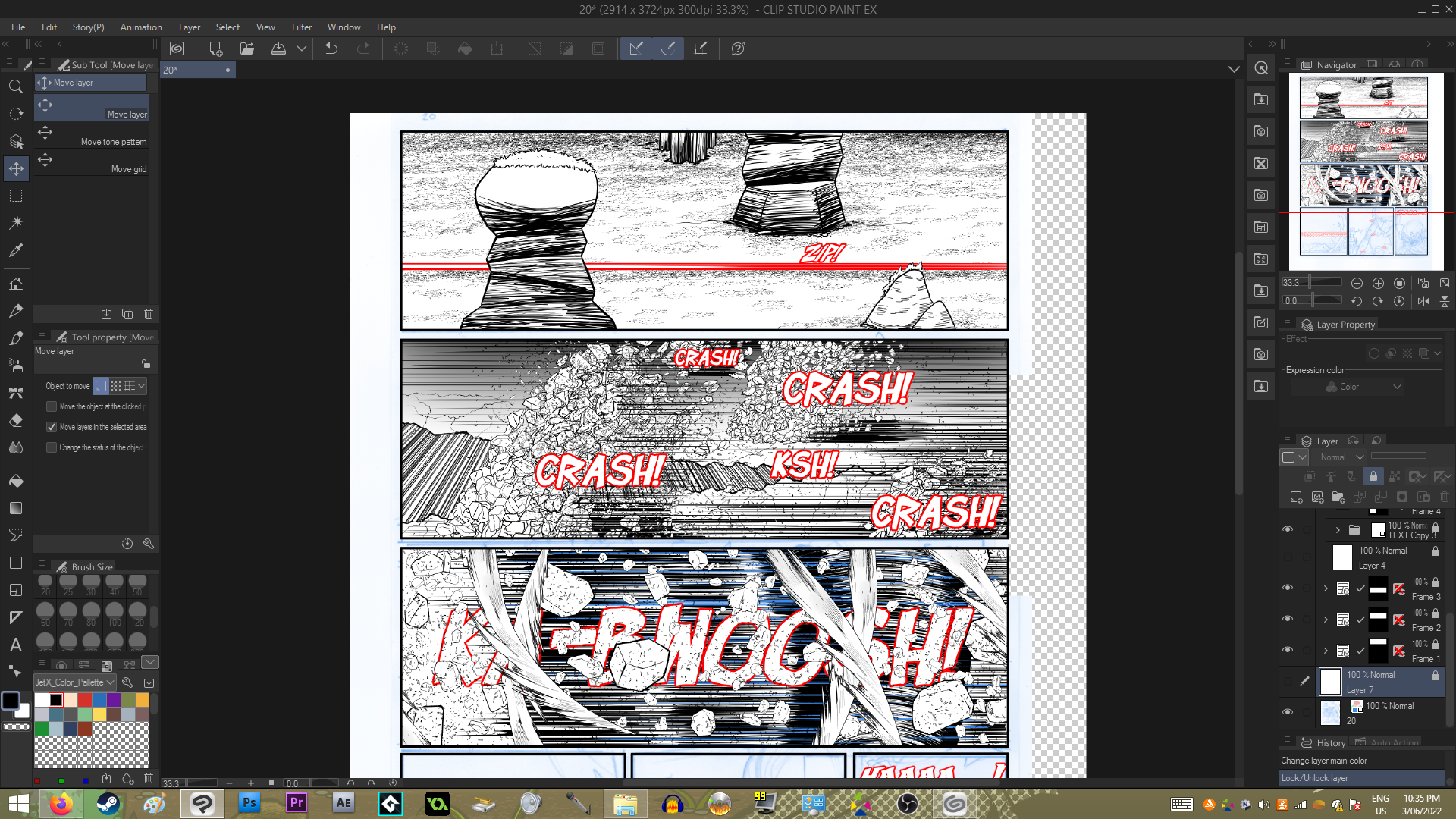
Task: Hide the Frame 3 layer
Action: tap(1288, 588)
